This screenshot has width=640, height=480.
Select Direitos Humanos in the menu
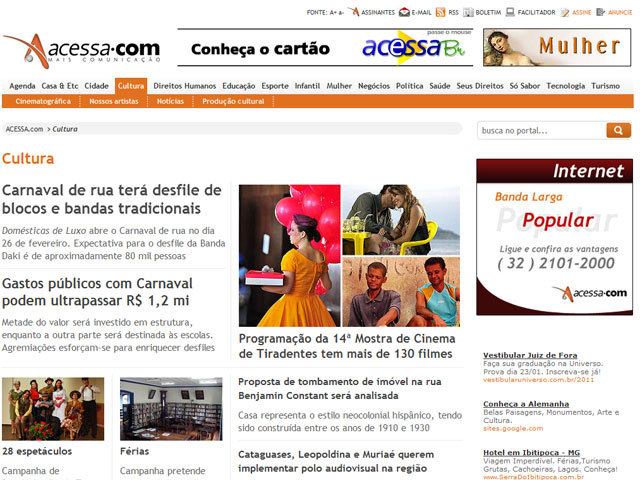click(184, 86)
